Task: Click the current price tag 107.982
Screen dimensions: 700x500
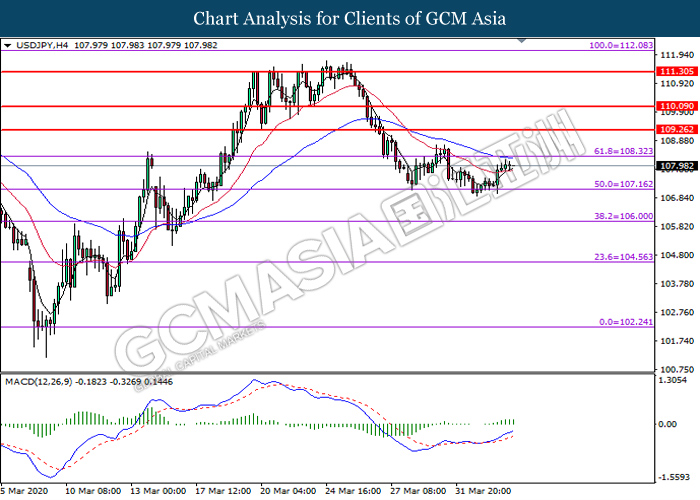Action: [677, 166]
